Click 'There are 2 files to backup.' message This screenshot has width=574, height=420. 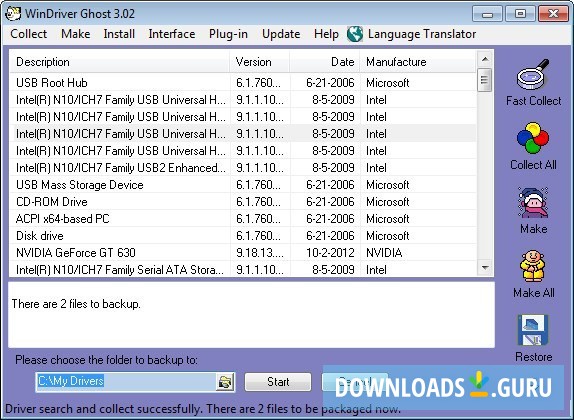[x=76, y=304]
